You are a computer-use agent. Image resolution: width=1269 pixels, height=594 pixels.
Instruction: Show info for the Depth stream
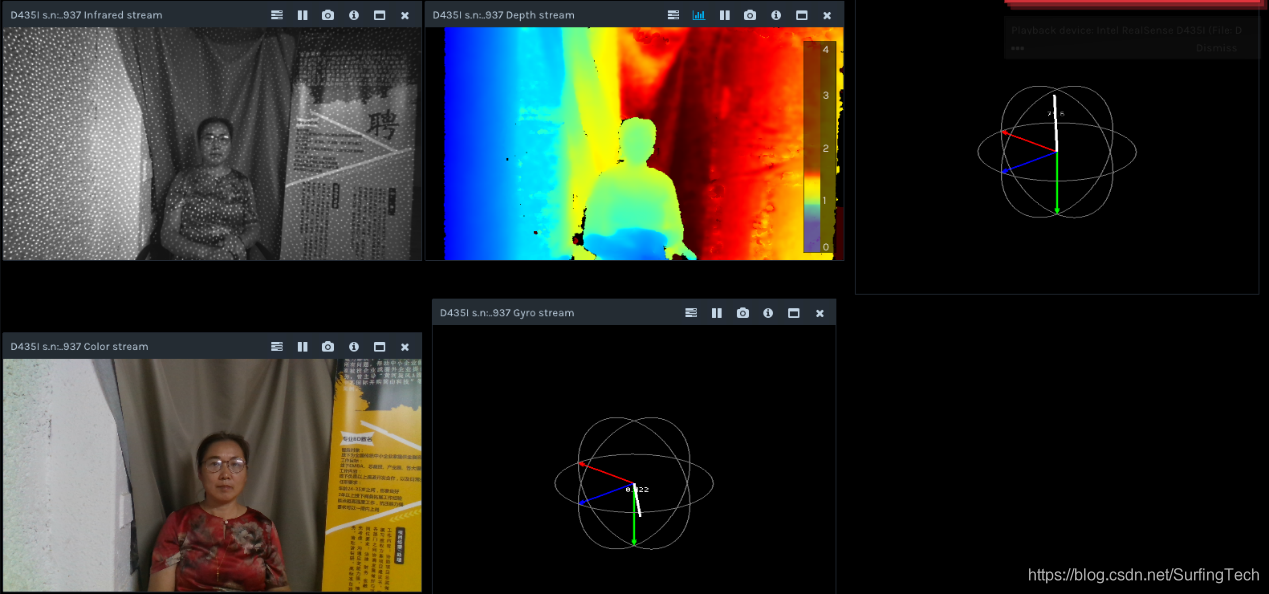(776, 15)
